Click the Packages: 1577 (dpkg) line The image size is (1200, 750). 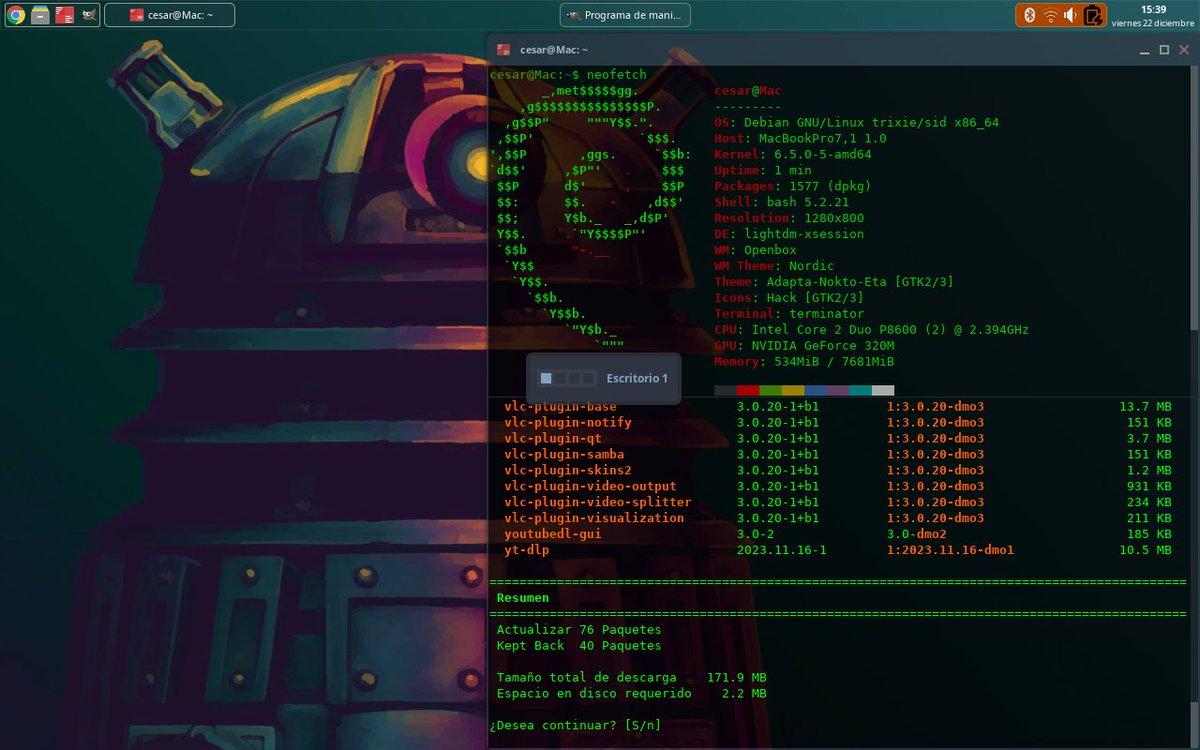793,187
